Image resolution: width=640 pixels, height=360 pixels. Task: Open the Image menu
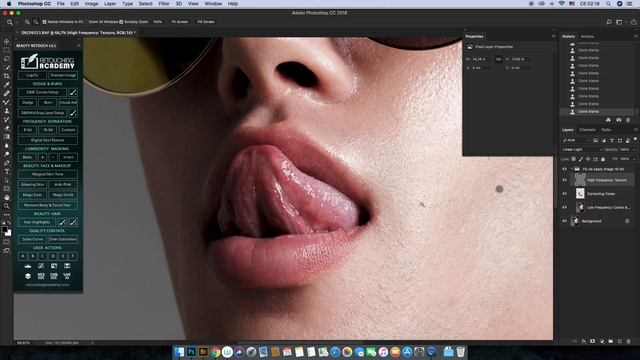pos(91,4)
